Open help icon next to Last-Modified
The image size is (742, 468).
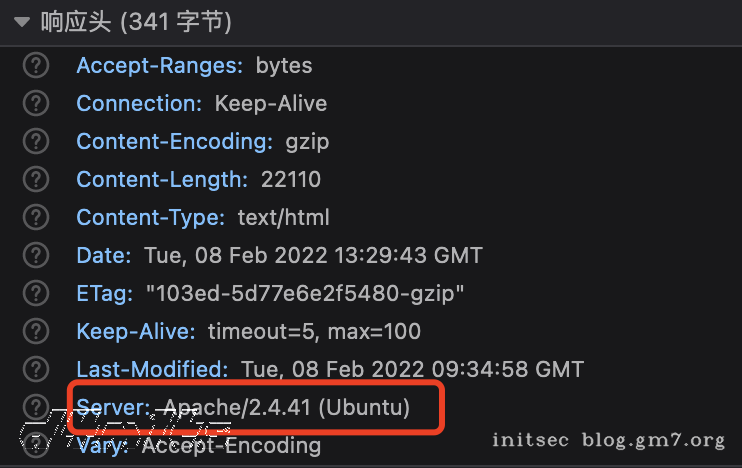point(37,369)
